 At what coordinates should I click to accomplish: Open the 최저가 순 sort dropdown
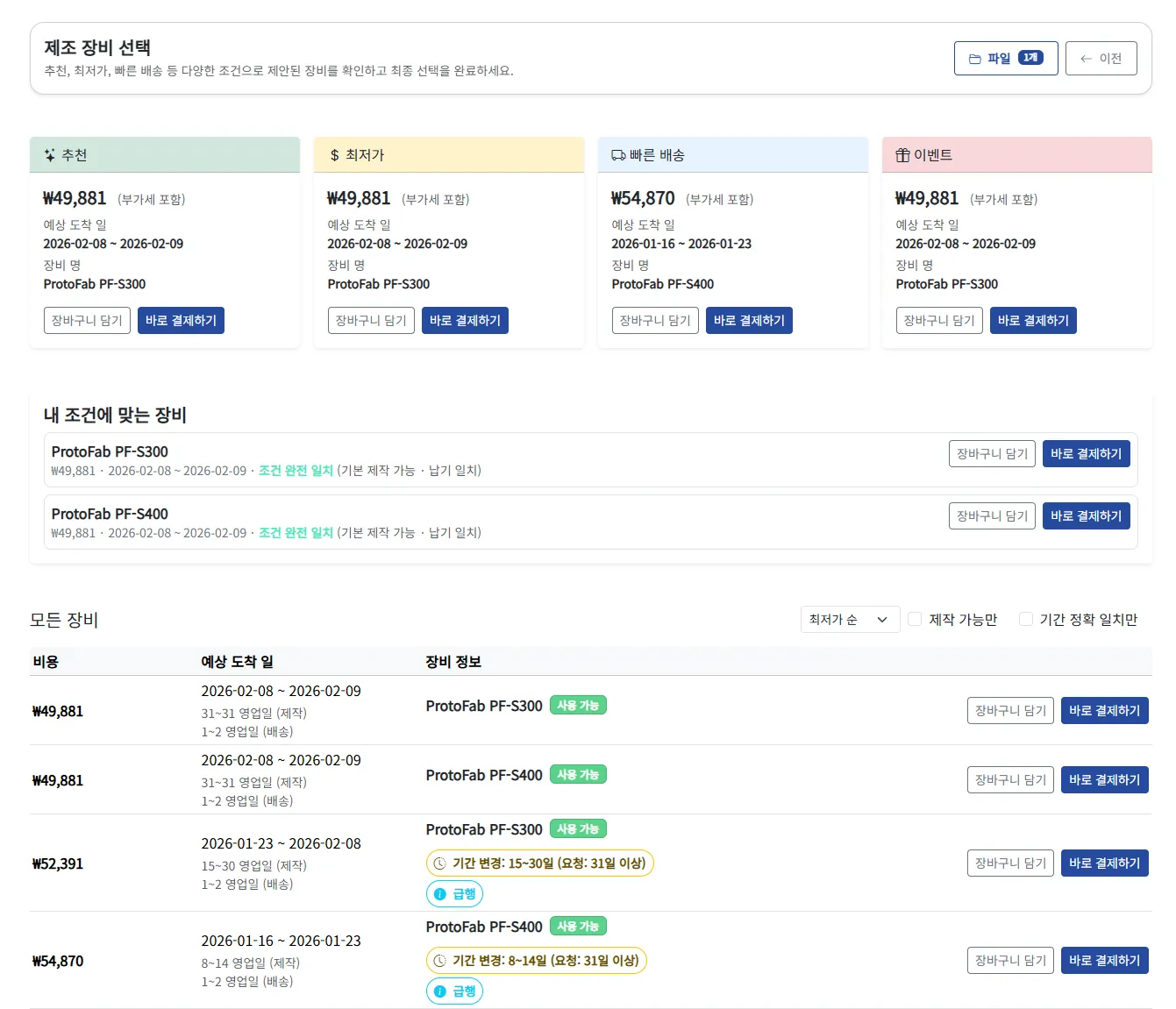click(849, 620)
